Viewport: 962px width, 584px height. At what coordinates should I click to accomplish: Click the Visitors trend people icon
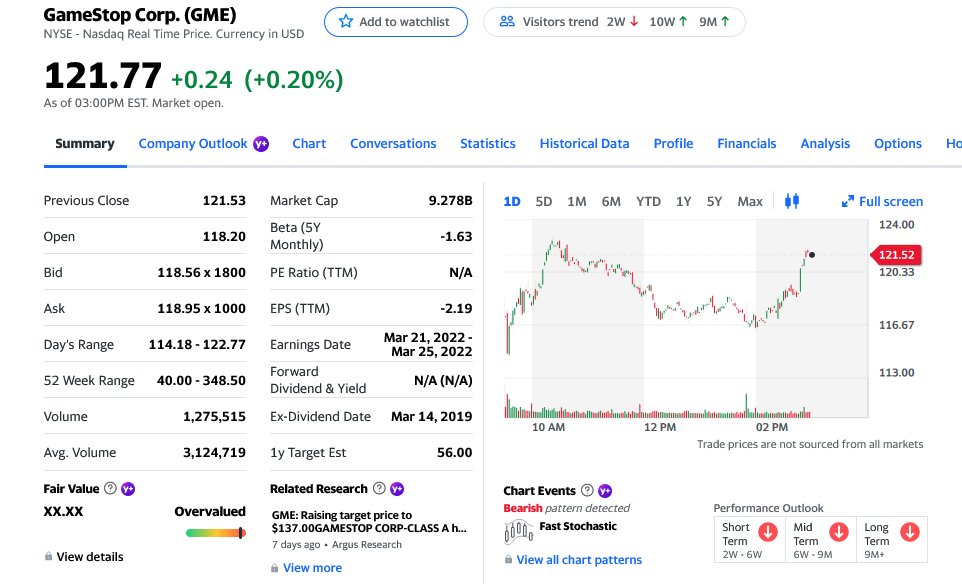(x=507, y=21)
